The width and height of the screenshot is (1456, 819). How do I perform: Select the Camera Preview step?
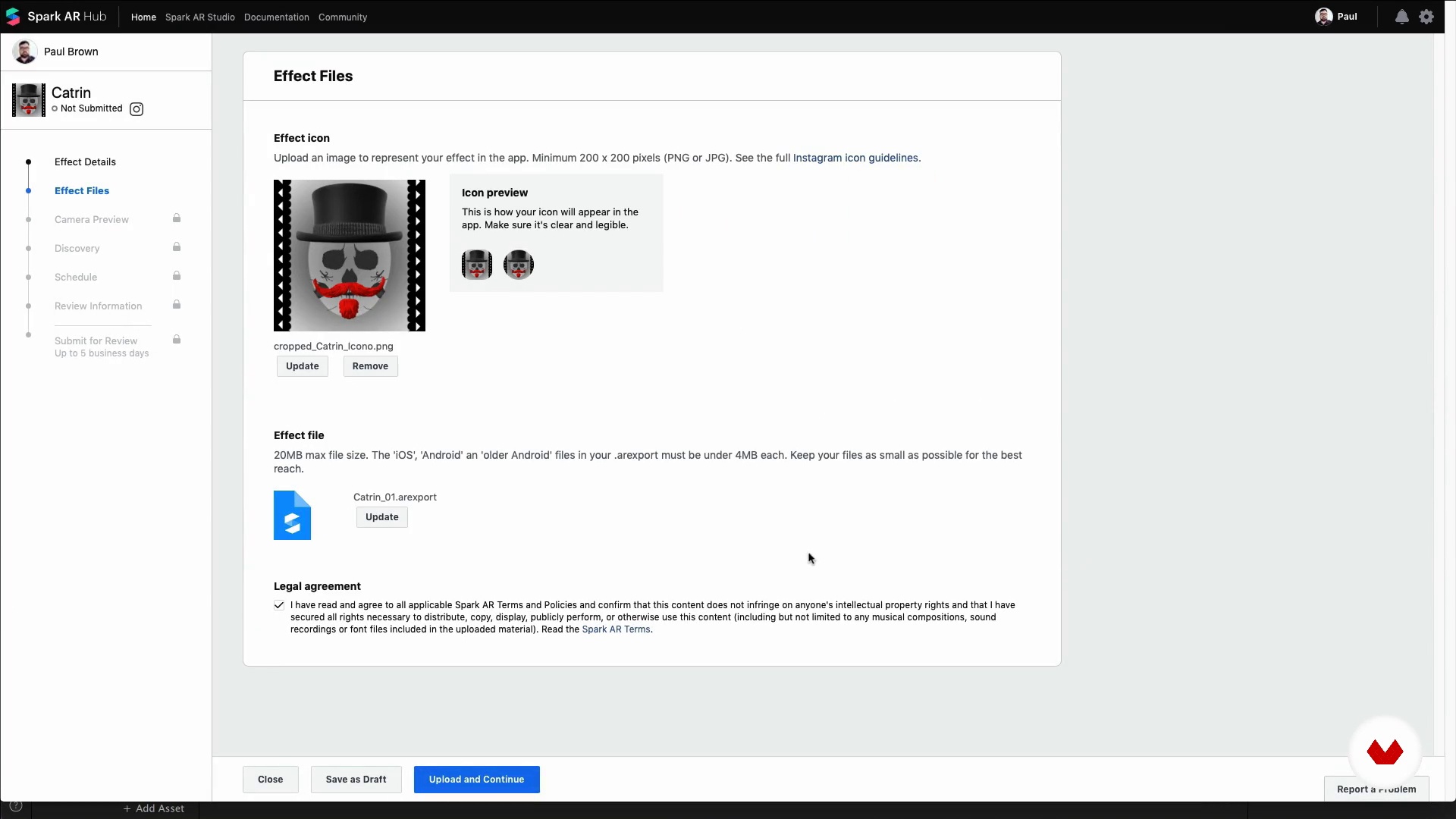click(x=92, y=219)
